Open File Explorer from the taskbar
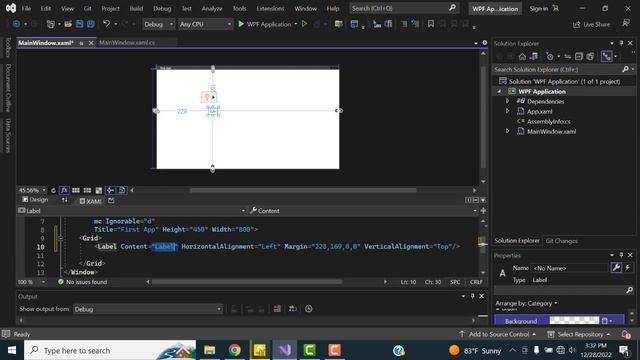640x360 pixels. (x=210, y=350)
